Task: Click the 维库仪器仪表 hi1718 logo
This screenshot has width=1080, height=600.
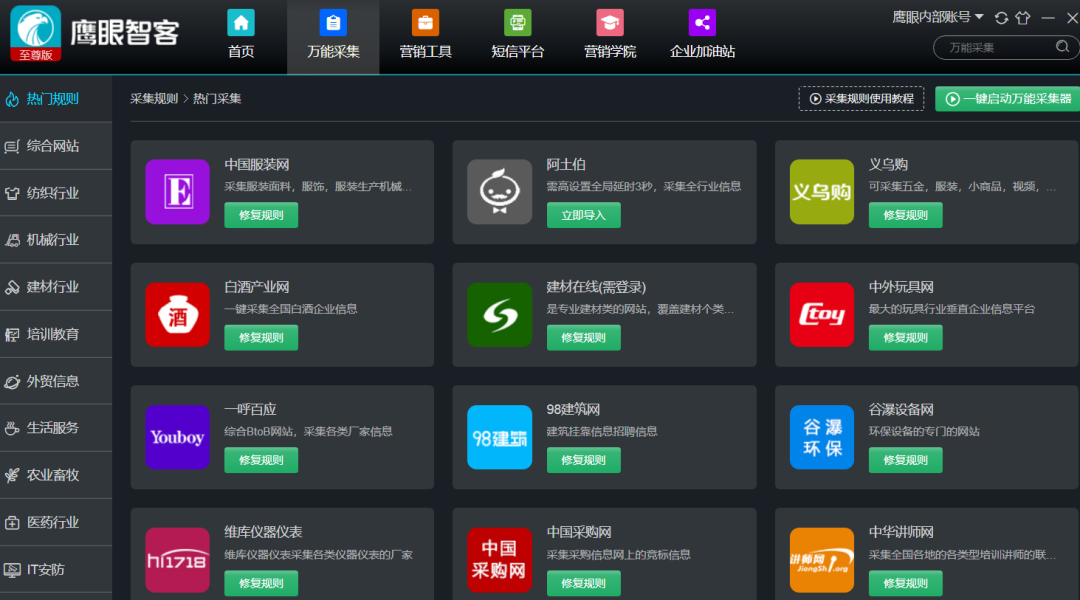Action: (178, 560)
